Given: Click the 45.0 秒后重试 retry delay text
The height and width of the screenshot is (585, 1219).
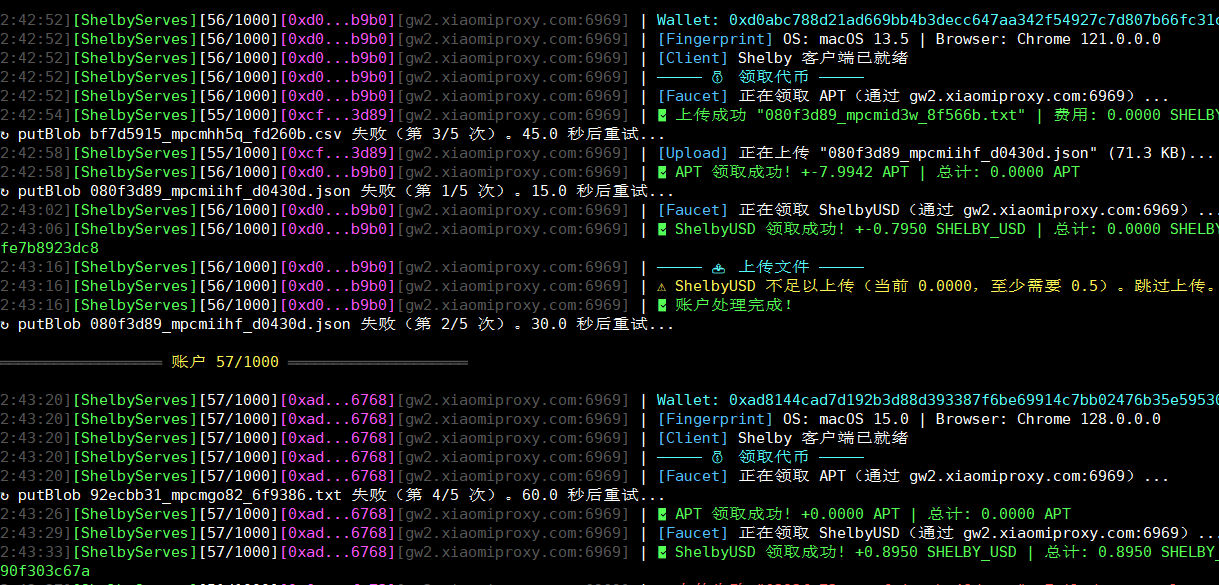Looking at the screenshot, I should coord(591,134).
